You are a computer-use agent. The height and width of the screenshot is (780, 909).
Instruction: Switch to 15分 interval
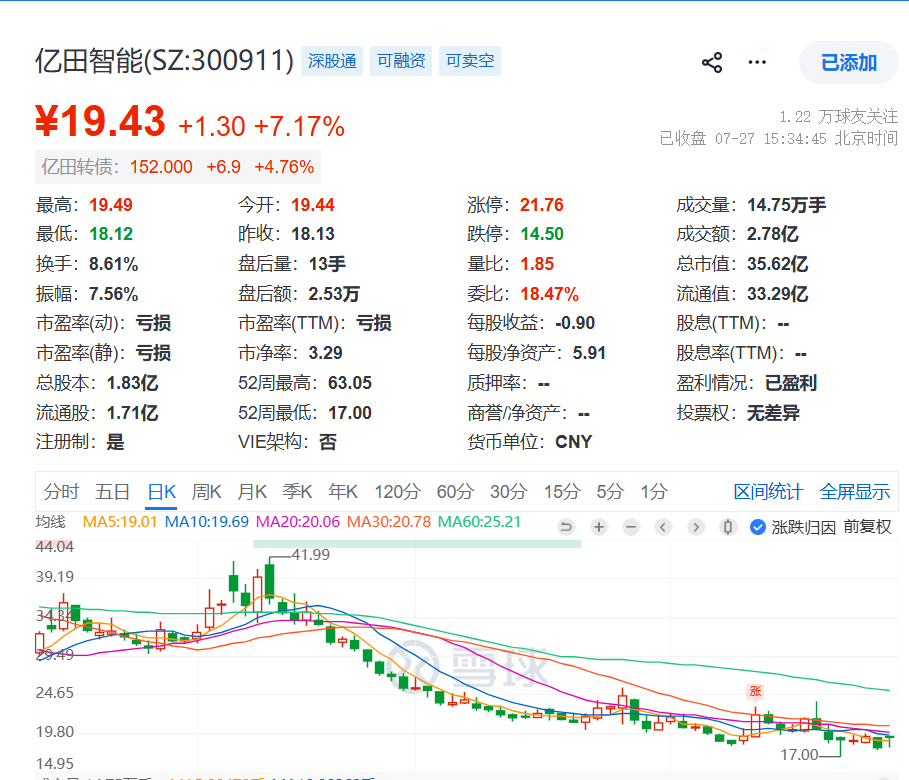(x=562, y=492)
